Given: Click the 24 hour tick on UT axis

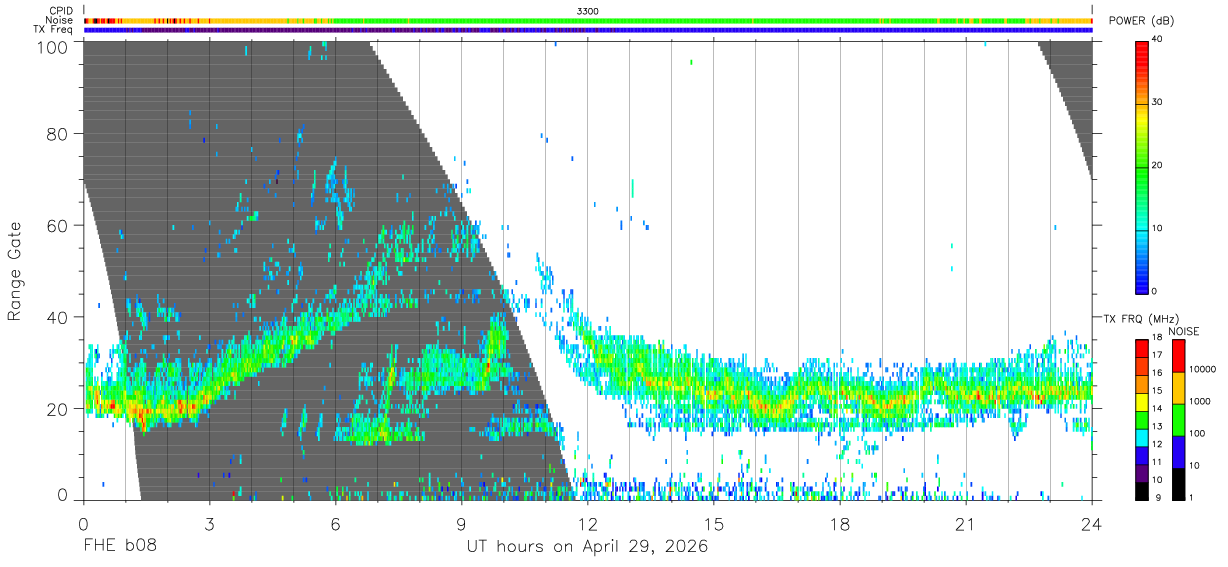Looking at the screenshot, I should 1092,524.
